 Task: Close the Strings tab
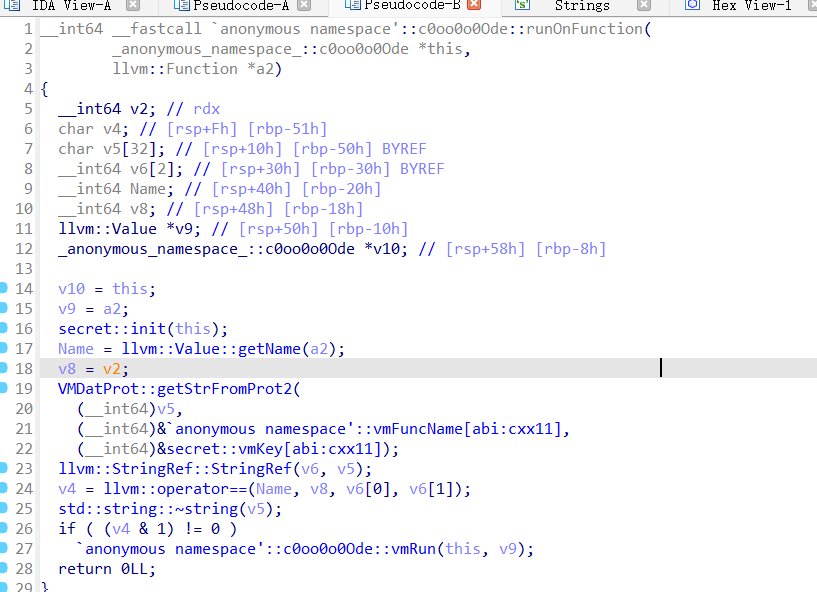tap(645, 6)
